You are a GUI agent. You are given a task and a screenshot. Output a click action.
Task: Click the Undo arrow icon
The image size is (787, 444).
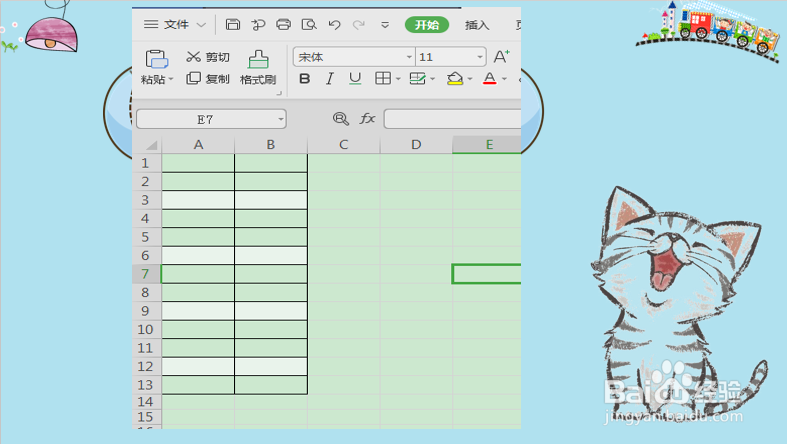point(334,25)
